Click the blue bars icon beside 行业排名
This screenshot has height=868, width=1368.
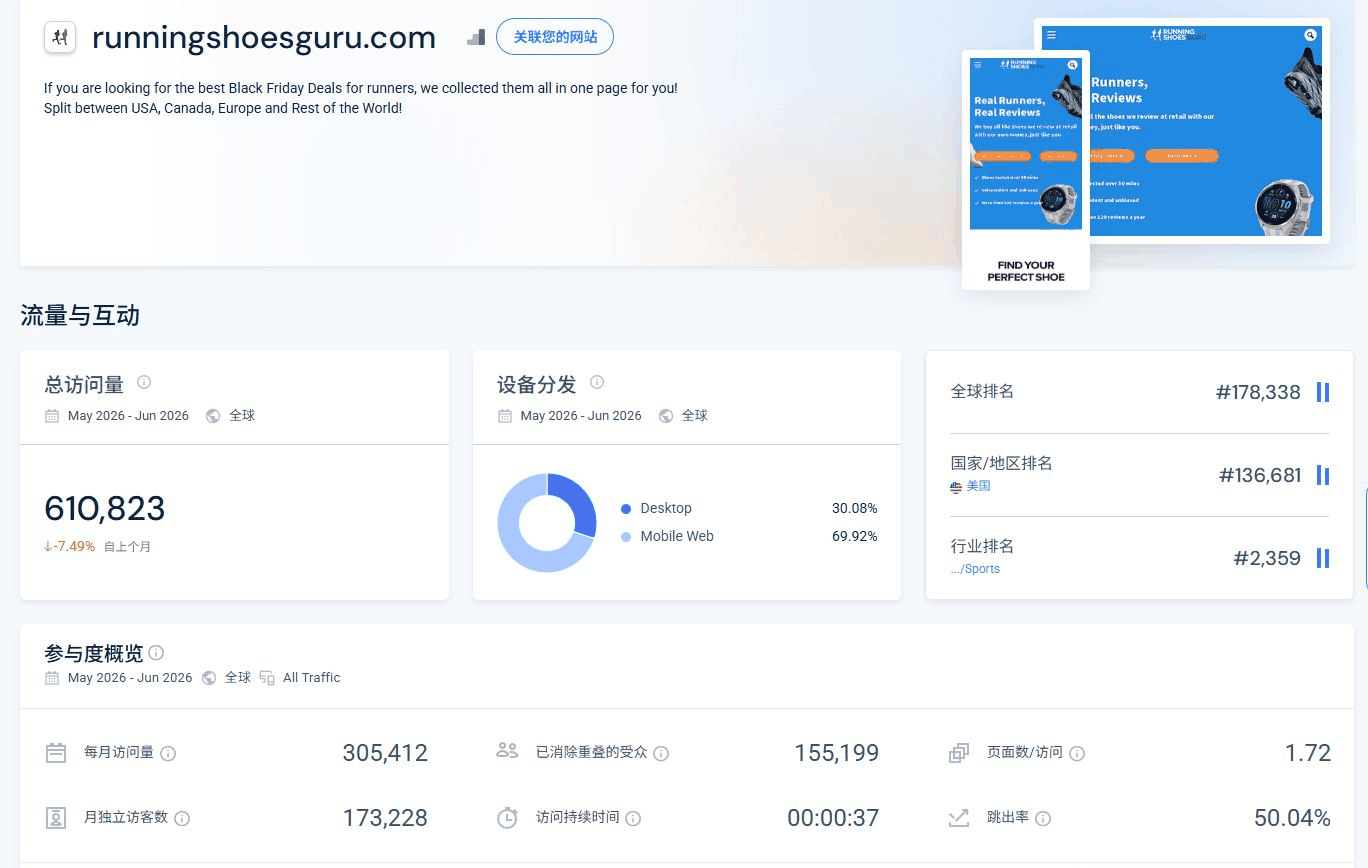tap(1323, 558)
